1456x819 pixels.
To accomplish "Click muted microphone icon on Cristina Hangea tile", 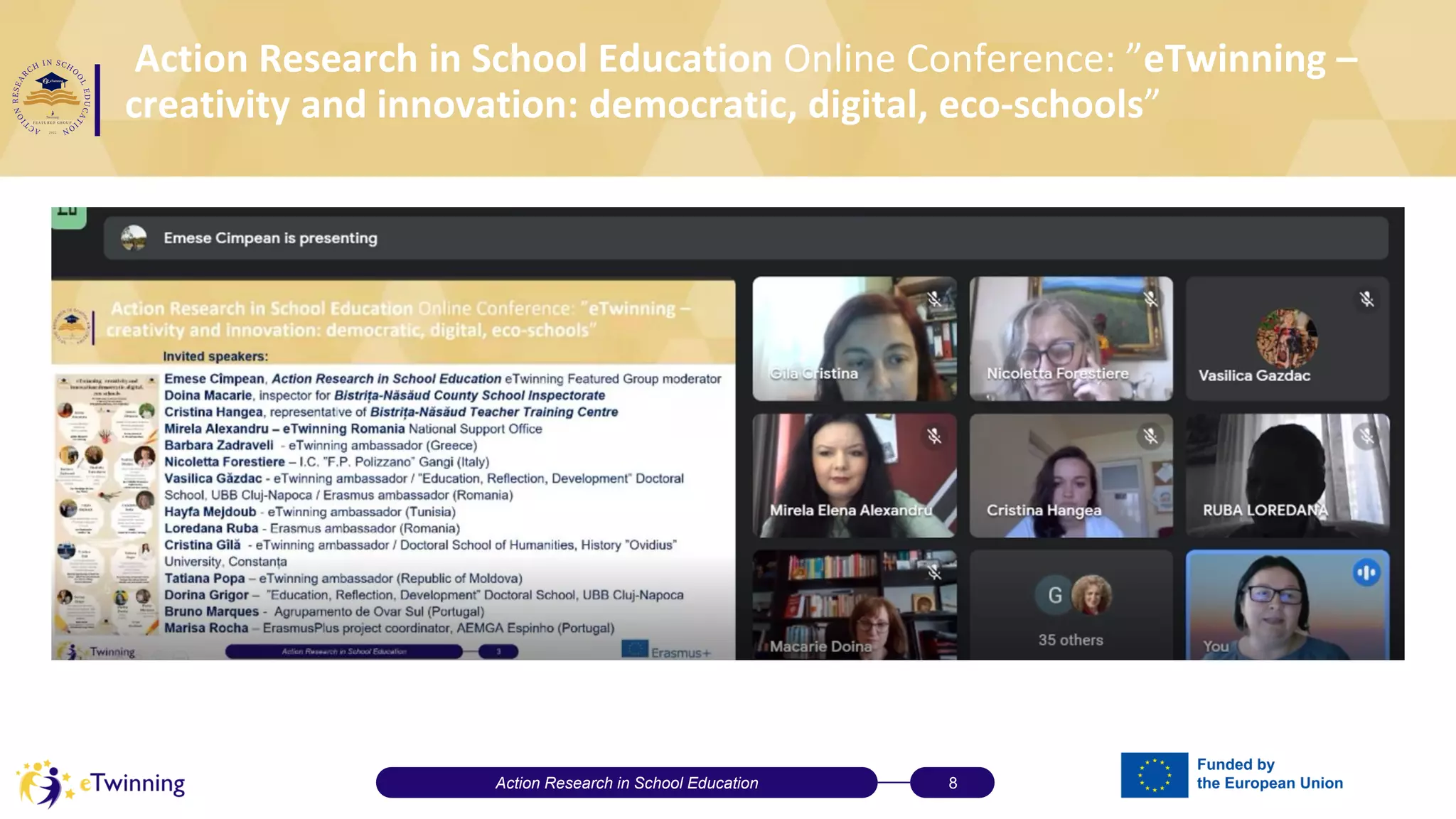I will 1150,436.
